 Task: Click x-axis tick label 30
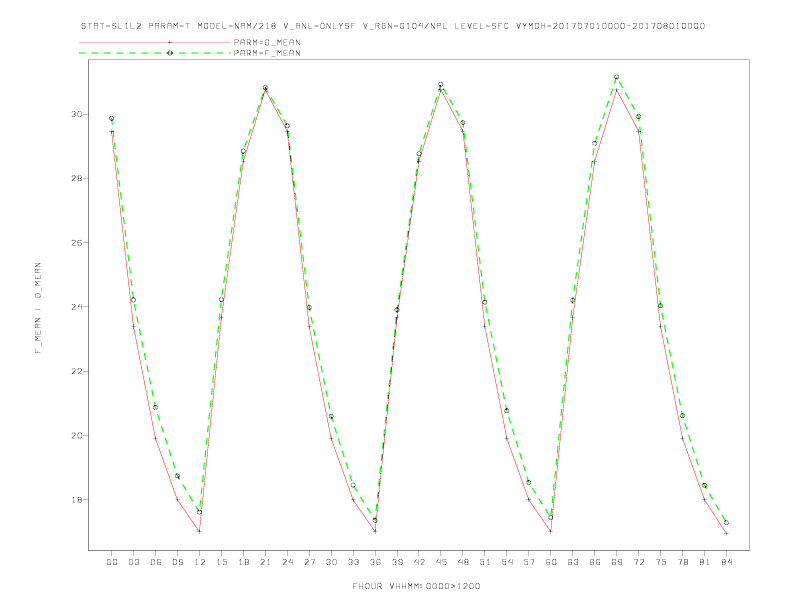click(x=331, y=562)
